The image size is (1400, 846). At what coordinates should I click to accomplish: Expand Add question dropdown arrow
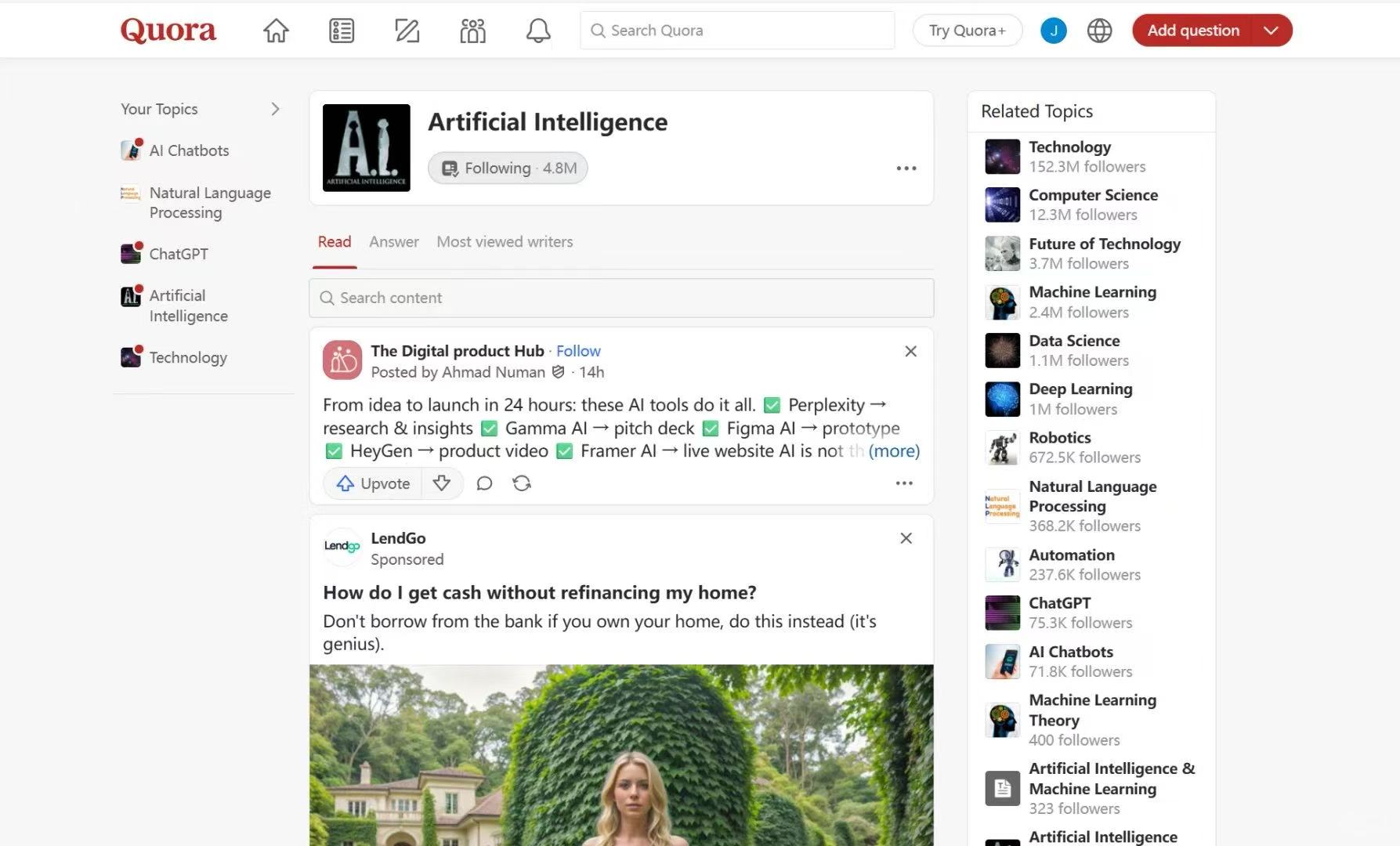1271,31
